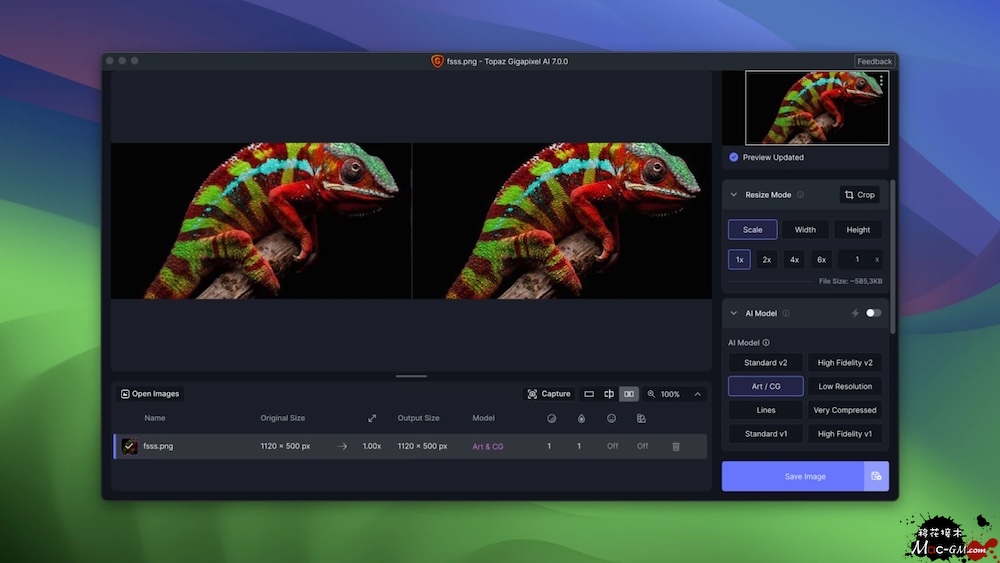Screen dimensions: 1000x563
Task: Click the scale arrows column icon
Action: 372,418
